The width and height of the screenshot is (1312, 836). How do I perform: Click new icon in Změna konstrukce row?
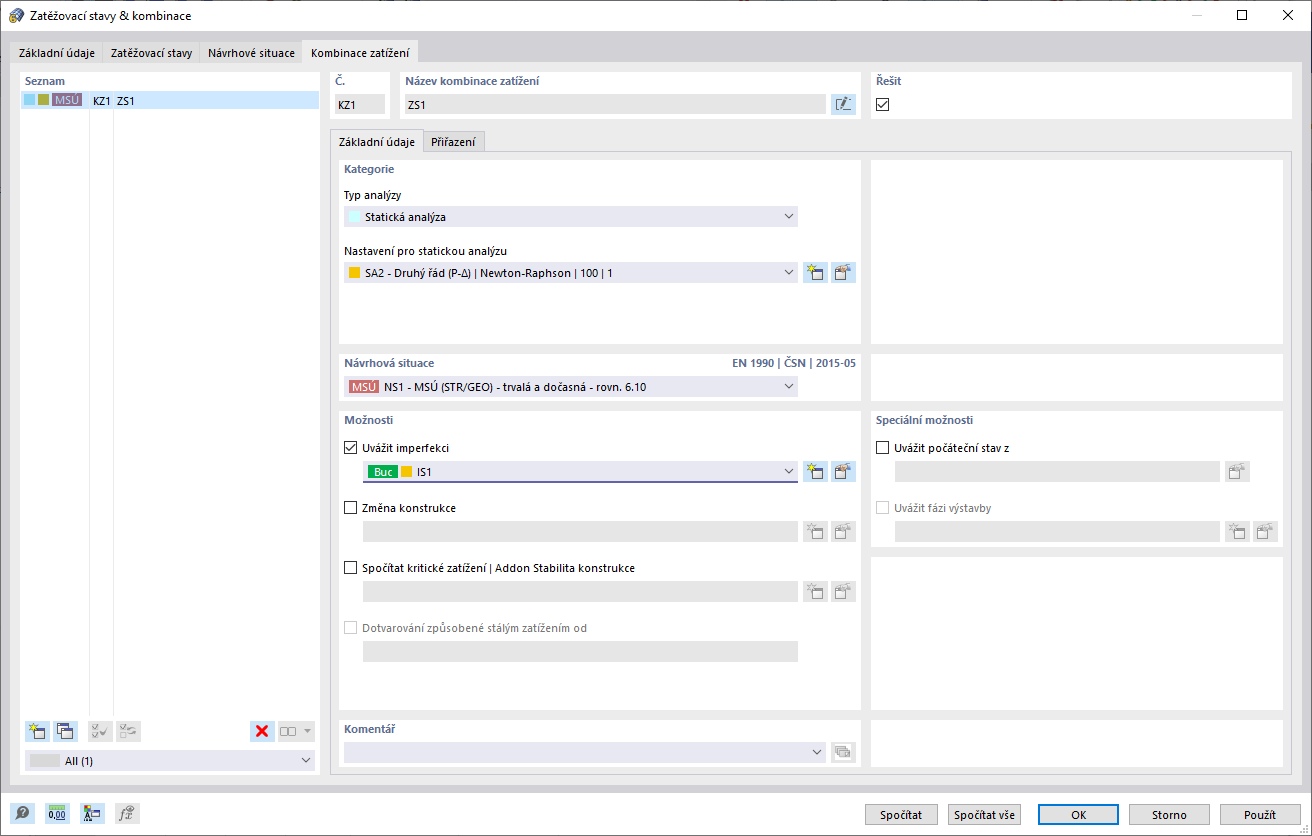point(815,532)
